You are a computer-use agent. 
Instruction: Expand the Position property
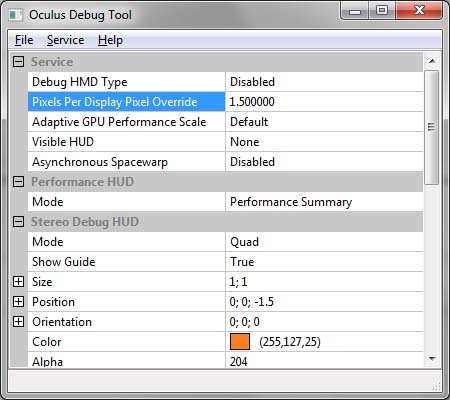18,302
